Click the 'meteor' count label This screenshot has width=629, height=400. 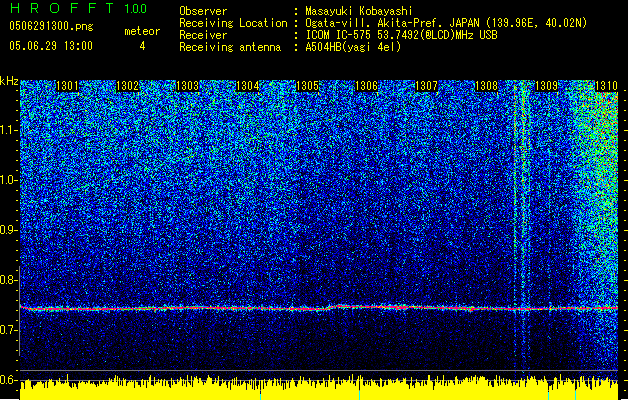[x=142, y=31]
